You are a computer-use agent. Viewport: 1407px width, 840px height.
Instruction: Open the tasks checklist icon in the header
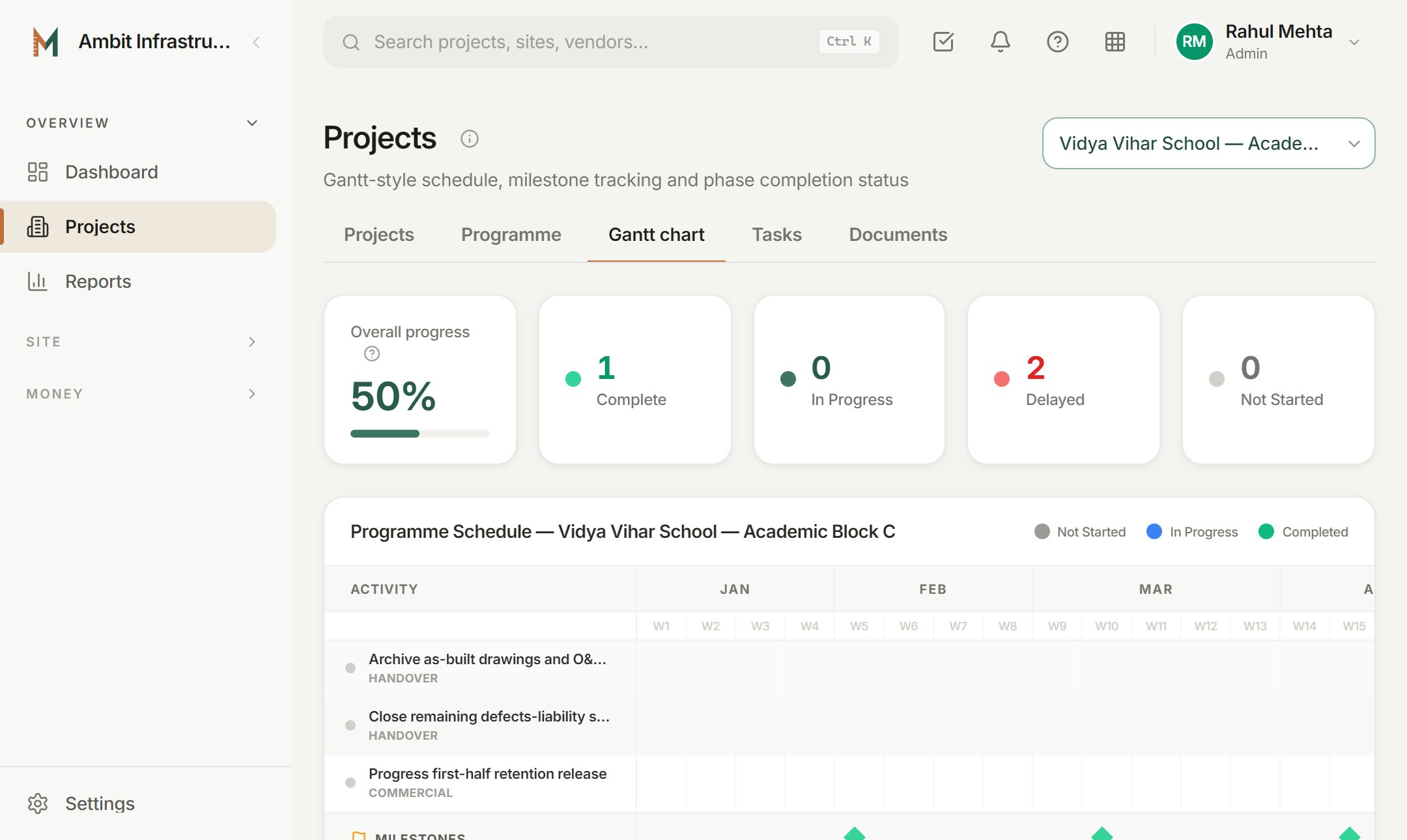943,42
